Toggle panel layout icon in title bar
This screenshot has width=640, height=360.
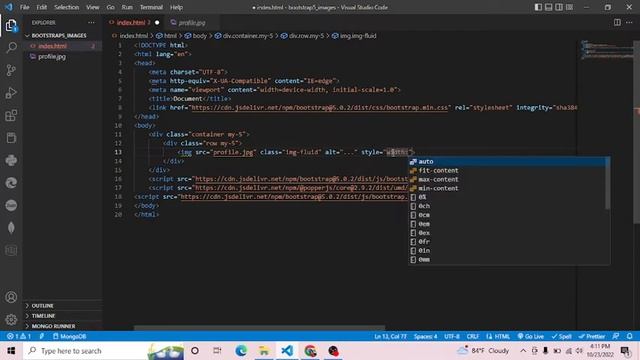[x=549, y=7]
